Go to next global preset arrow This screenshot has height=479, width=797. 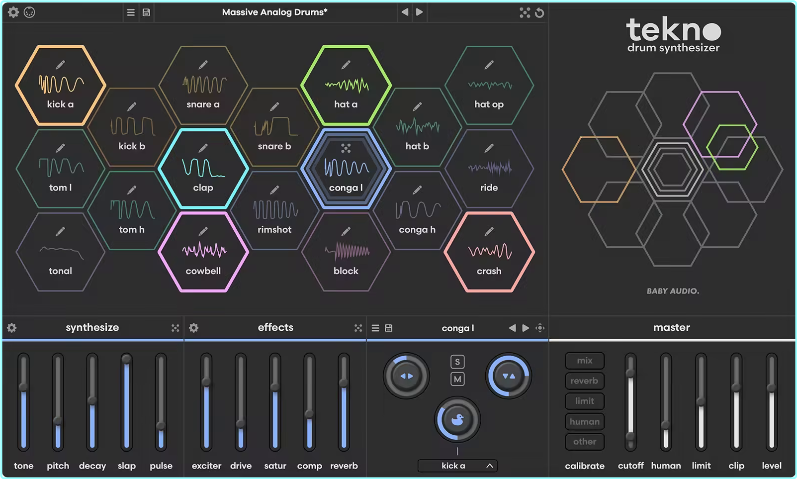click(x=419, y=12)
